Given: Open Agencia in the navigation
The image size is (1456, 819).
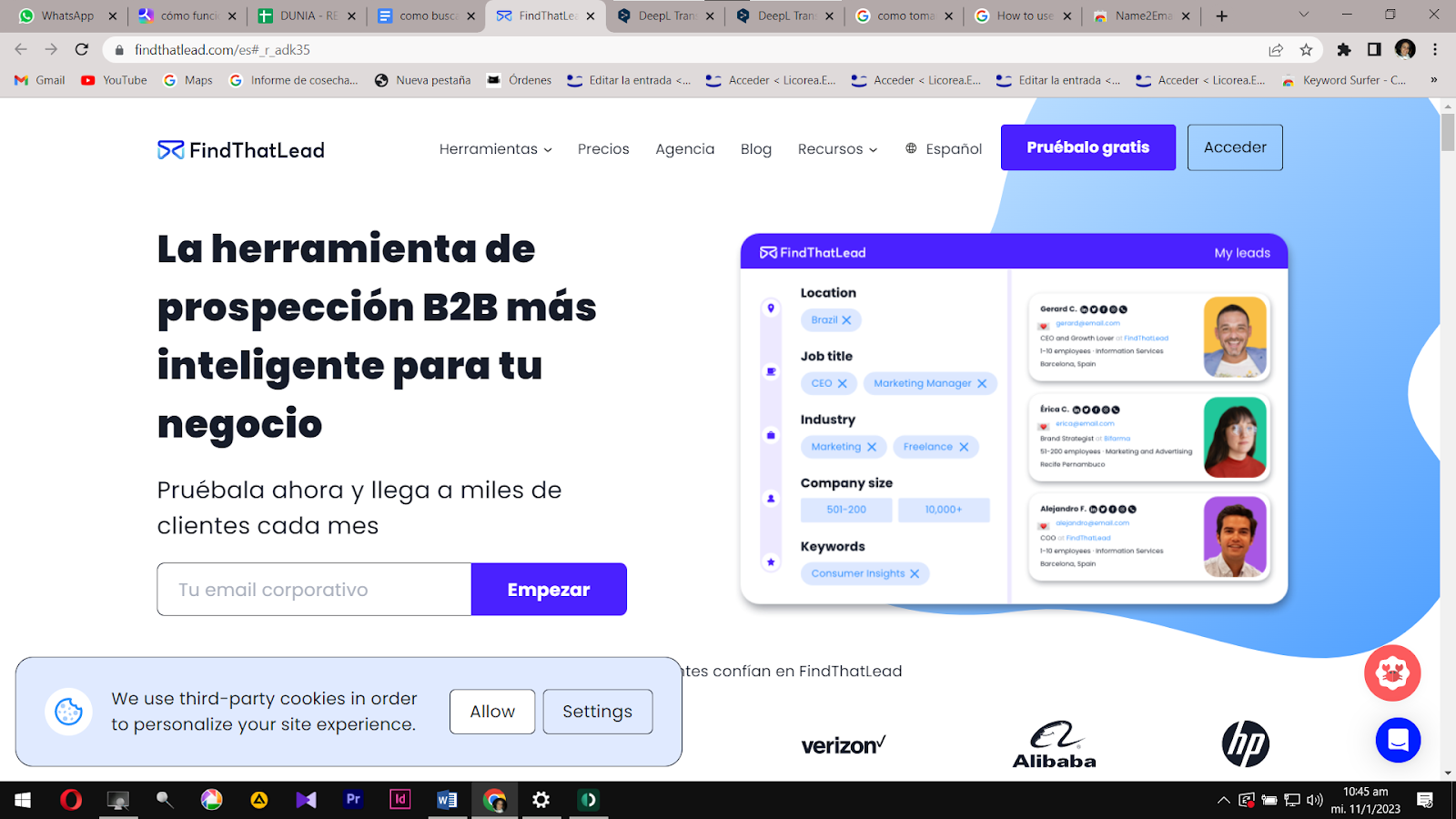Looking at the screenshot, I should click(x=685, y=149).
